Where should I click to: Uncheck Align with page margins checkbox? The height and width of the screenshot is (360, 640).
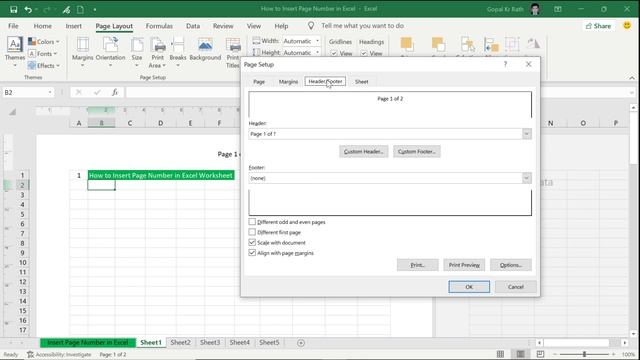[x=252, y=253]
